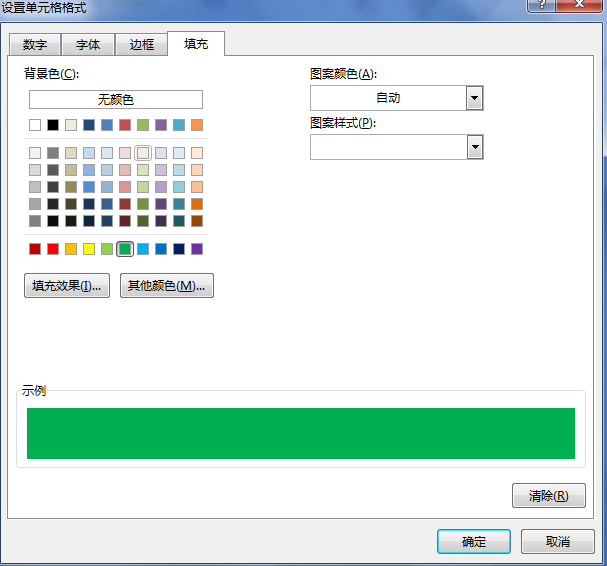
Task: Open 其他颜色 color options
Action: [x=166, y=286]
